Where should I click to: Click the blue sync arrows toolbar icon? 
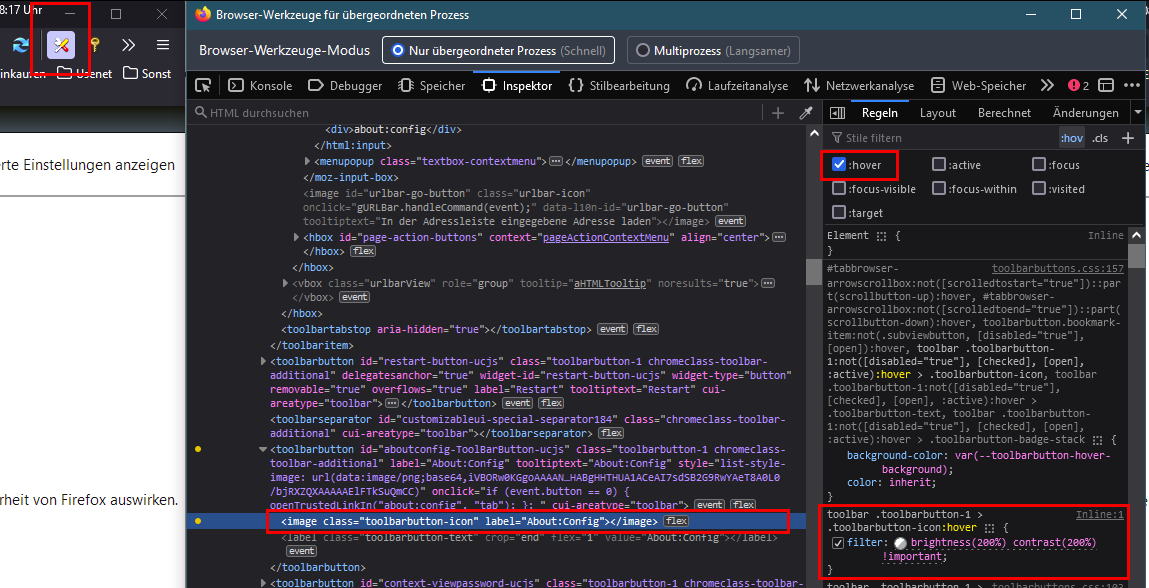[20, 45]
